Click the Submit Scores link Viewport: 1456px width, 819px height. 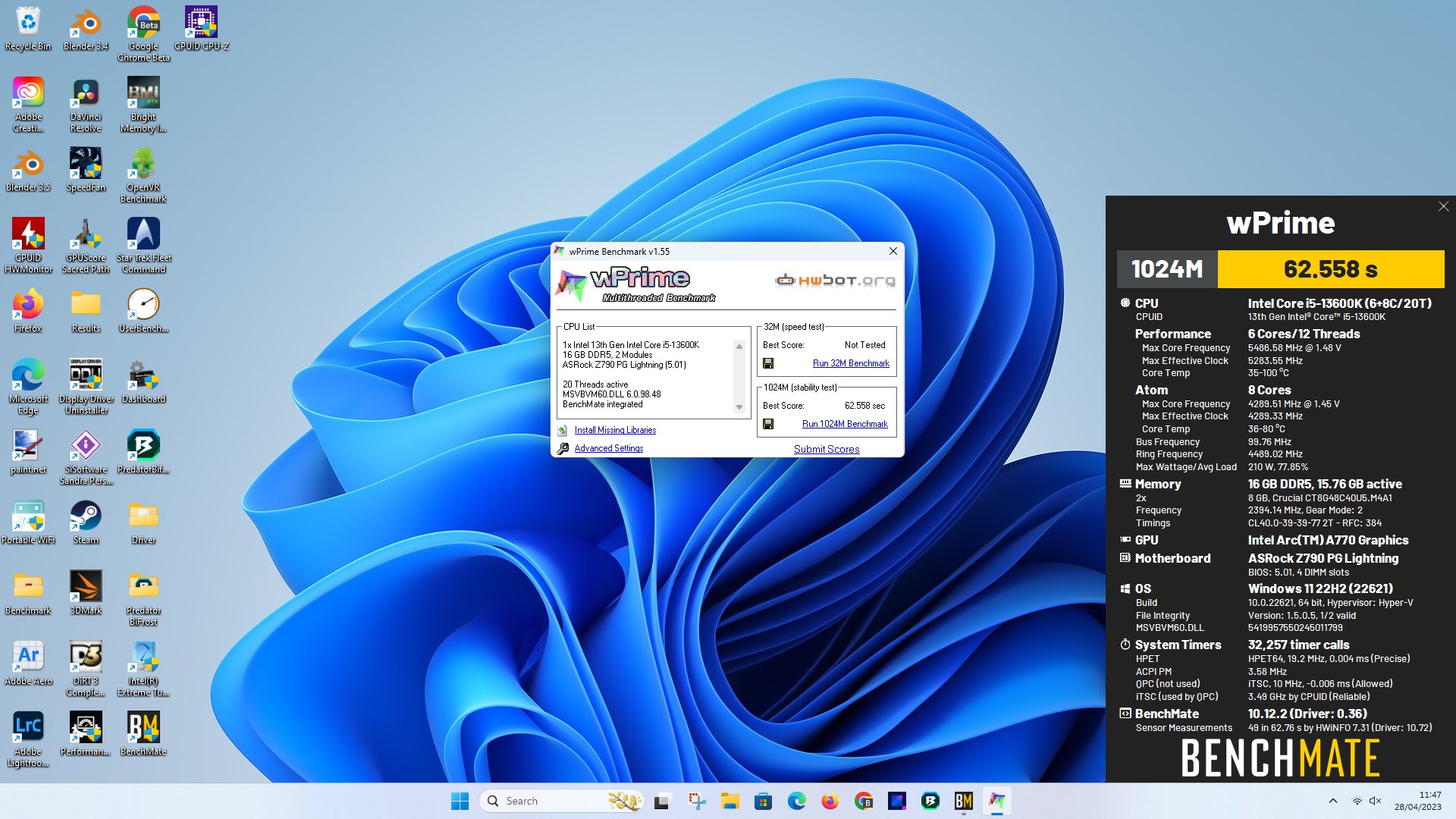coord(827,449)
